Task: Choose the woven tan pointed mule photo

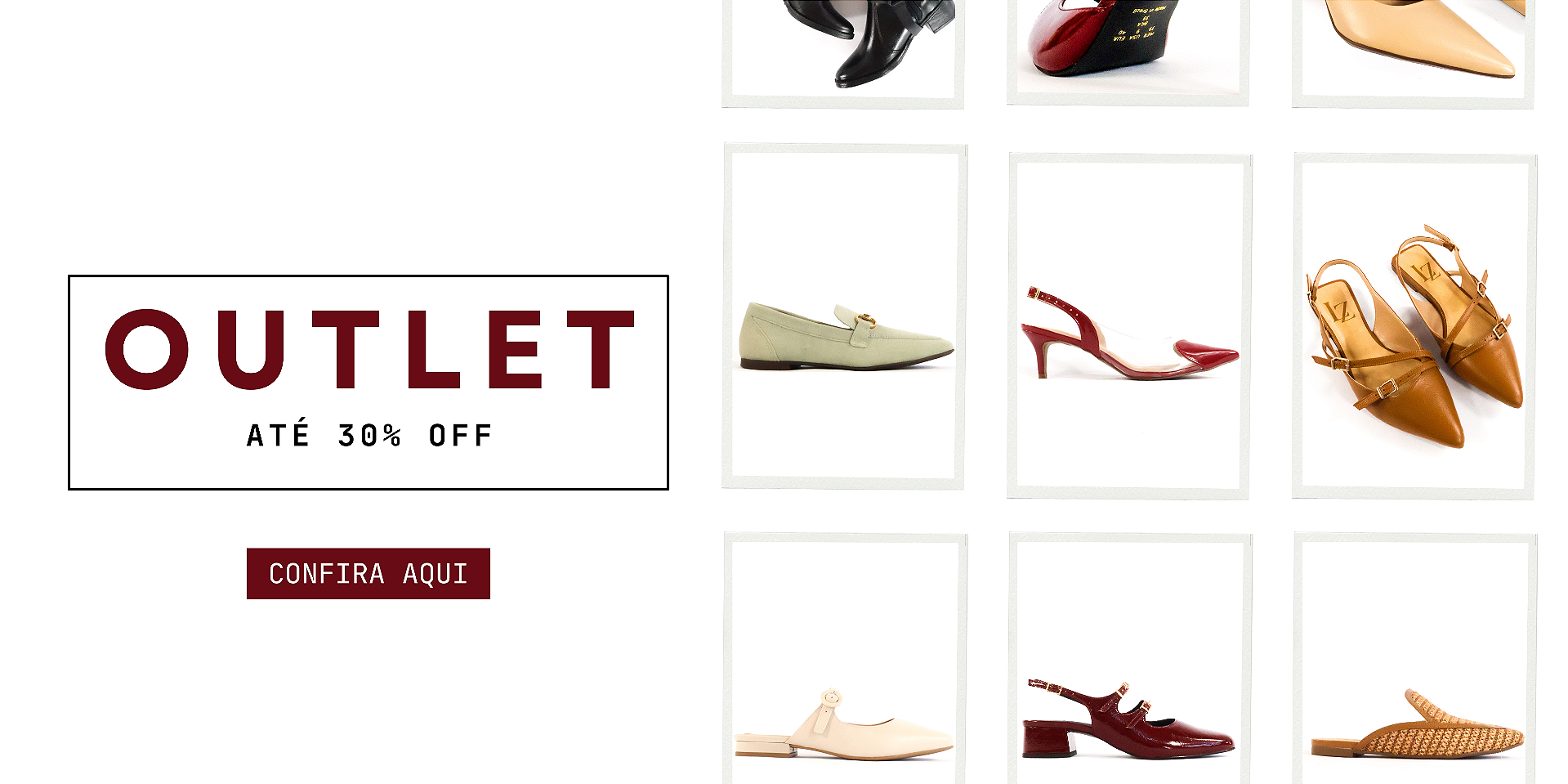Action: 1414,658
